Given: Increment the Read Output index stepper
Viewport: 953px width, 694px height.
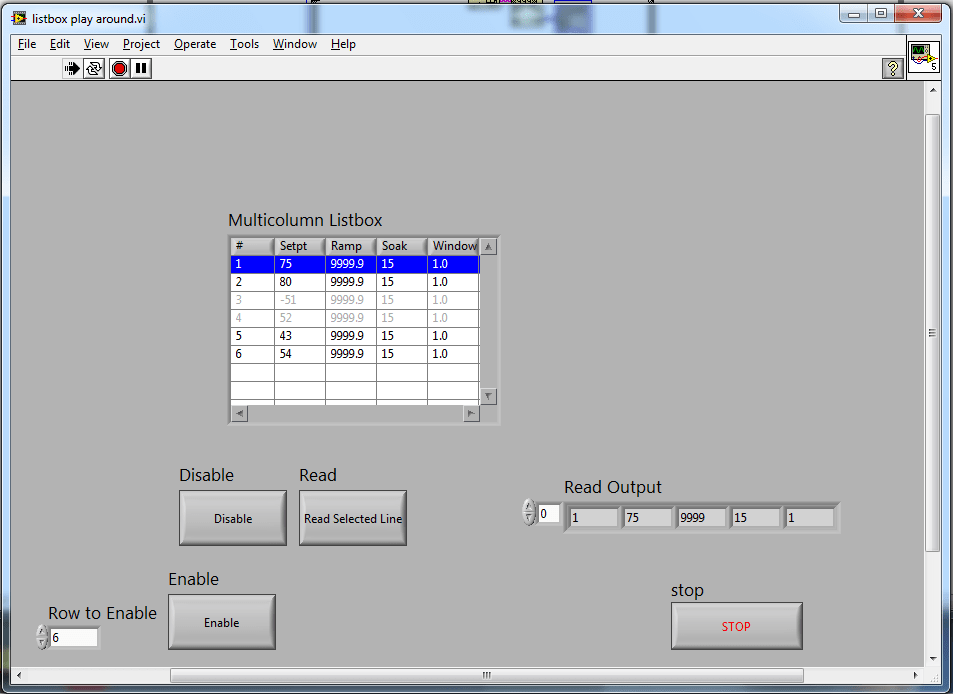Looking at the screenshot, I should [x=529, y=507].
